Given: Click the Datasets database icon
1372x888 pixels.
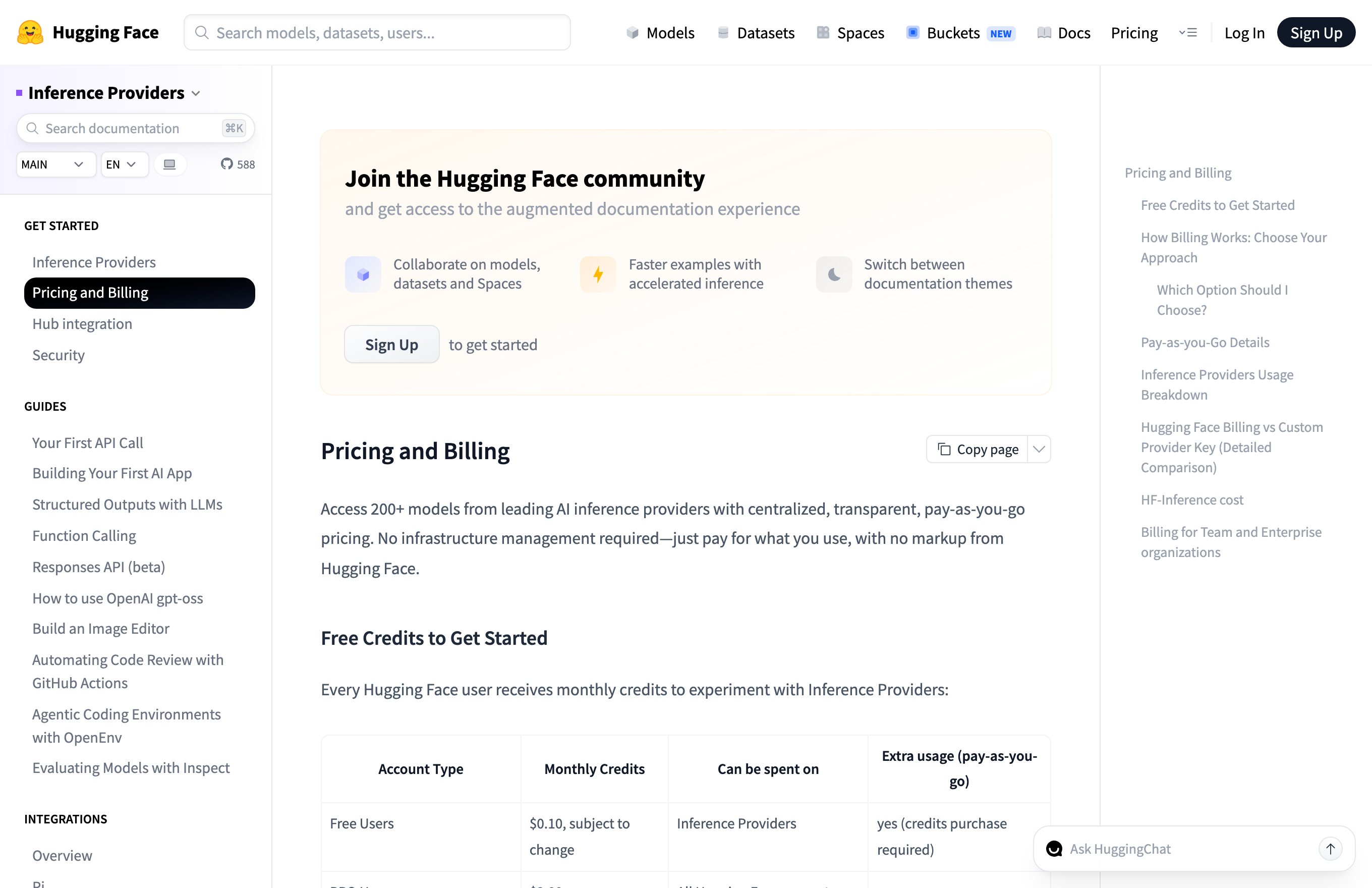Looking at the screenshot, I should pos(723,33).
